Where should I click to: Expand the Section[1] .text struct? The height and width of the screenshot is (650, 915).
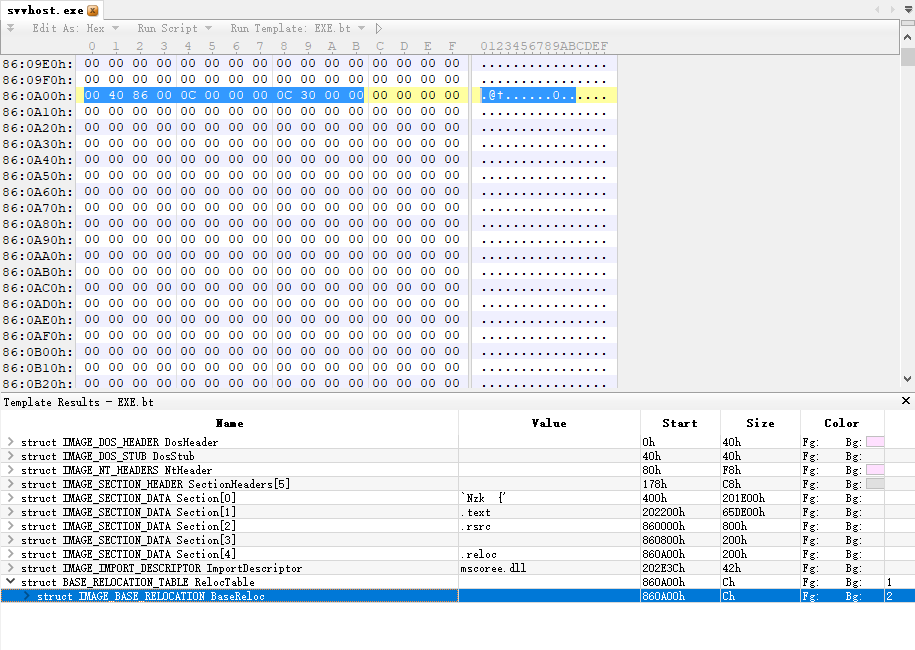coord(11,512)
